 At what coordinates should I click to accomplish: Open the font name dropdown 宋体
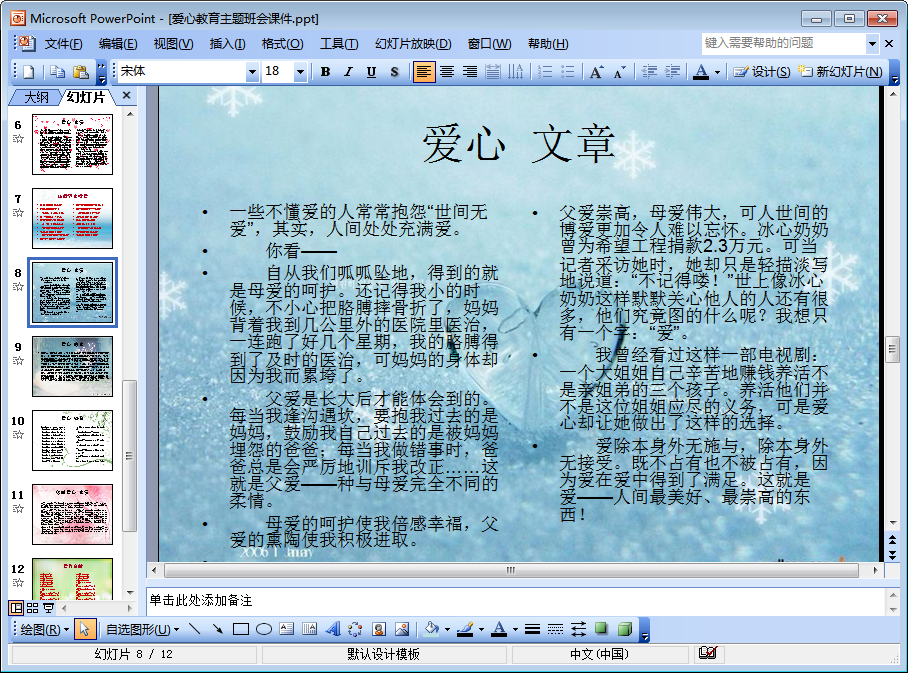click(x=252, y=72)
